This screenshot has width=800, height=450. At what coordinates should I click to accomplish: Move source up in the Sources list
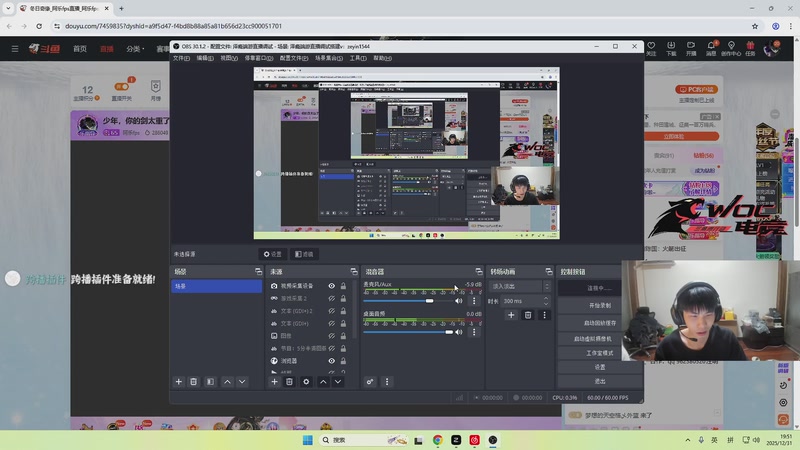coord(323,382)
